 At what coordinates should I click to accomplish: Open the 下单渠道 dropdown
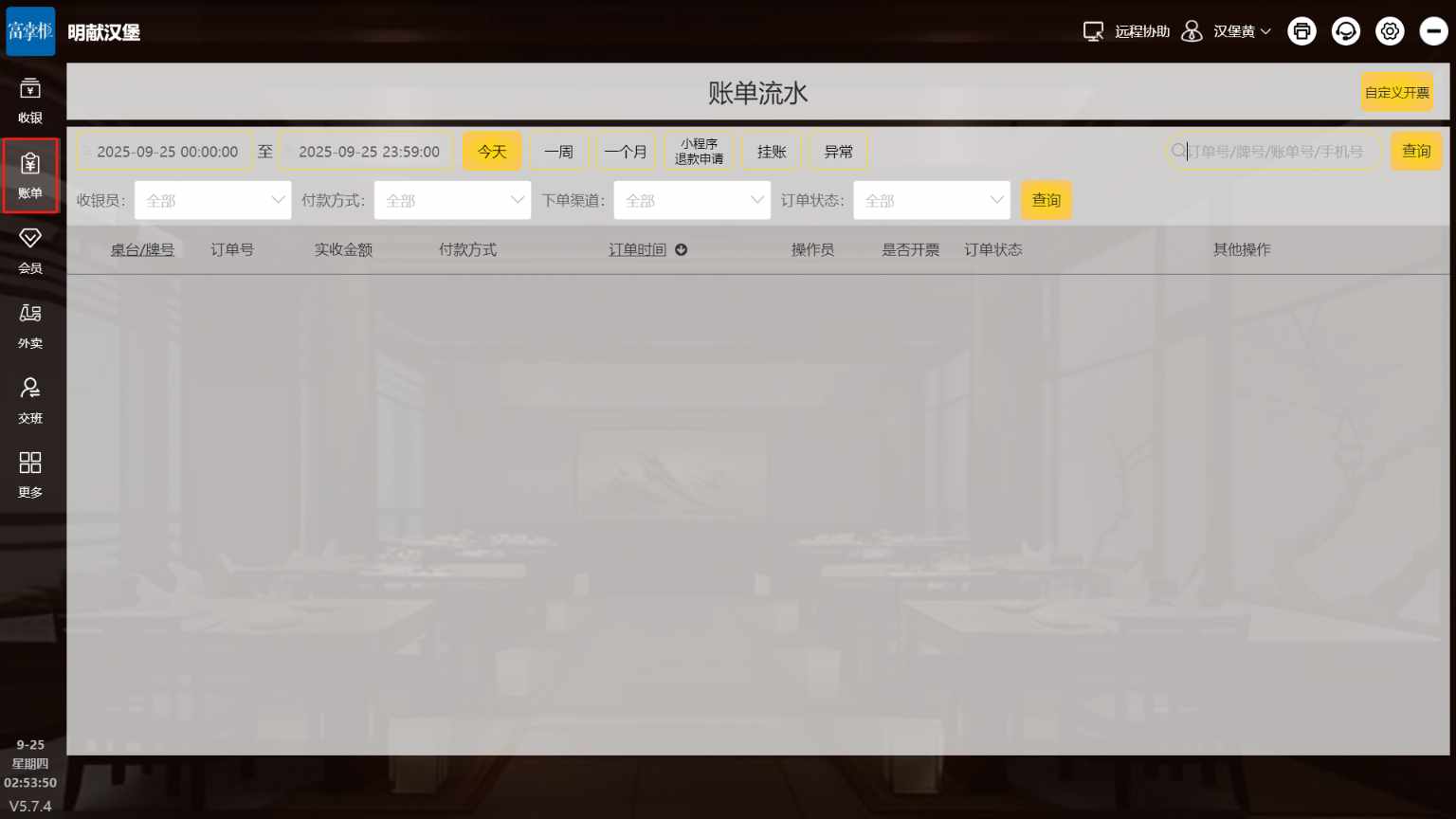click(693, 200)
